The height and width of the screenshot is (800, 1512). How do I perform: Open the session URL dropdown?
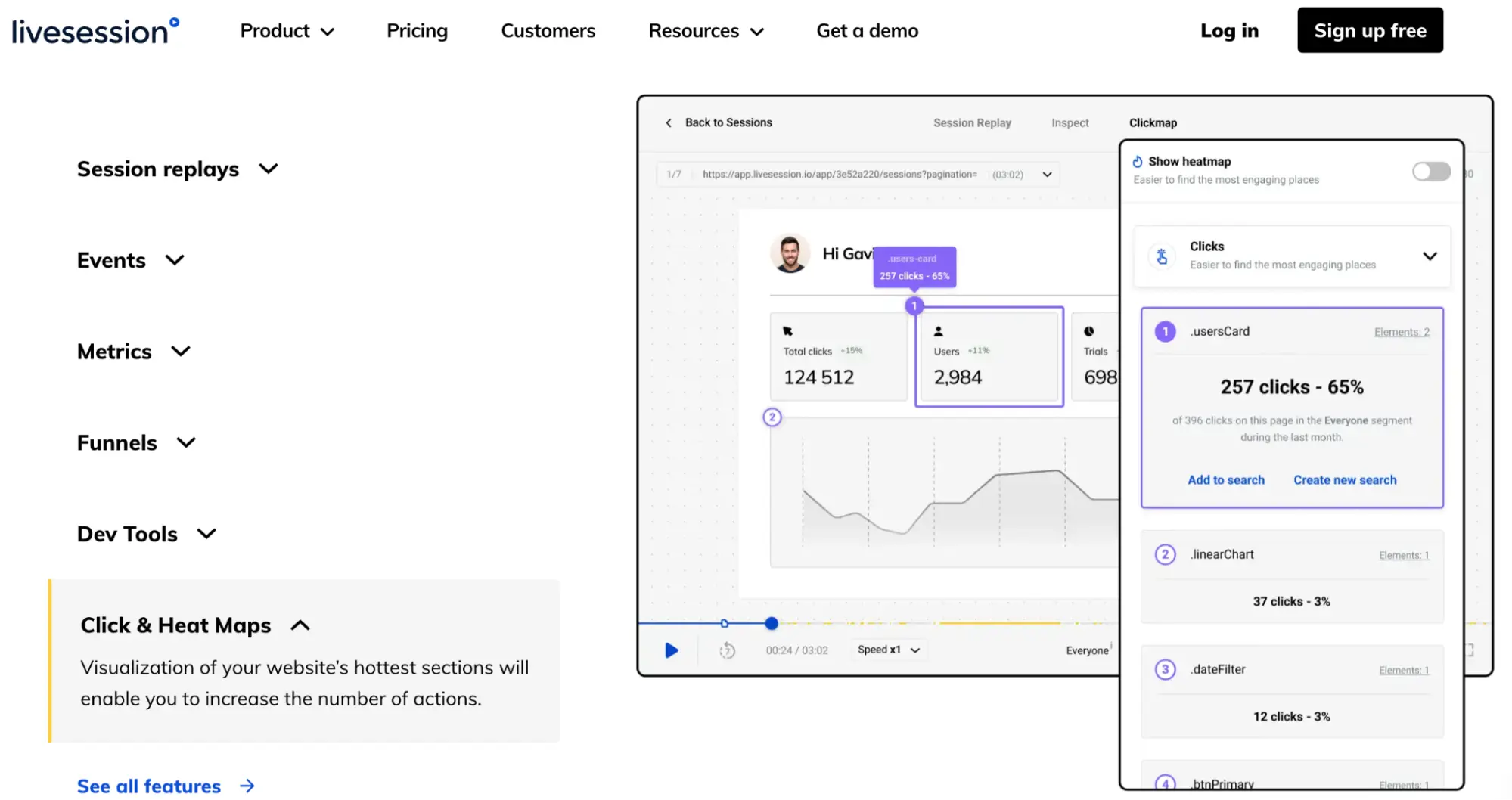(x=1047, y=175)
